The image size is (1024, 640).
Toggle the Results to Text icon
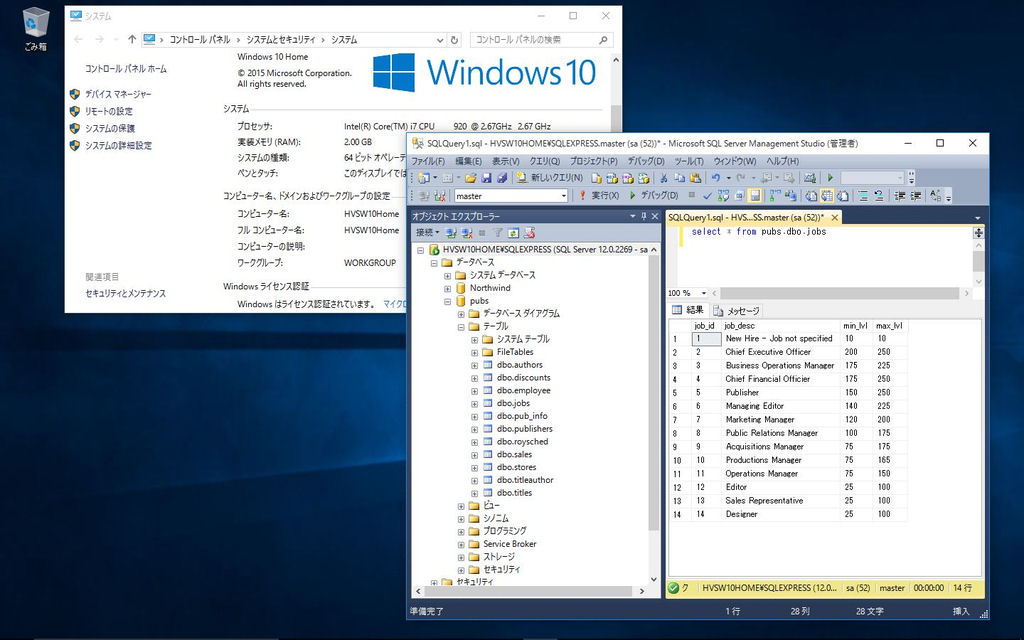click(811, 195)
